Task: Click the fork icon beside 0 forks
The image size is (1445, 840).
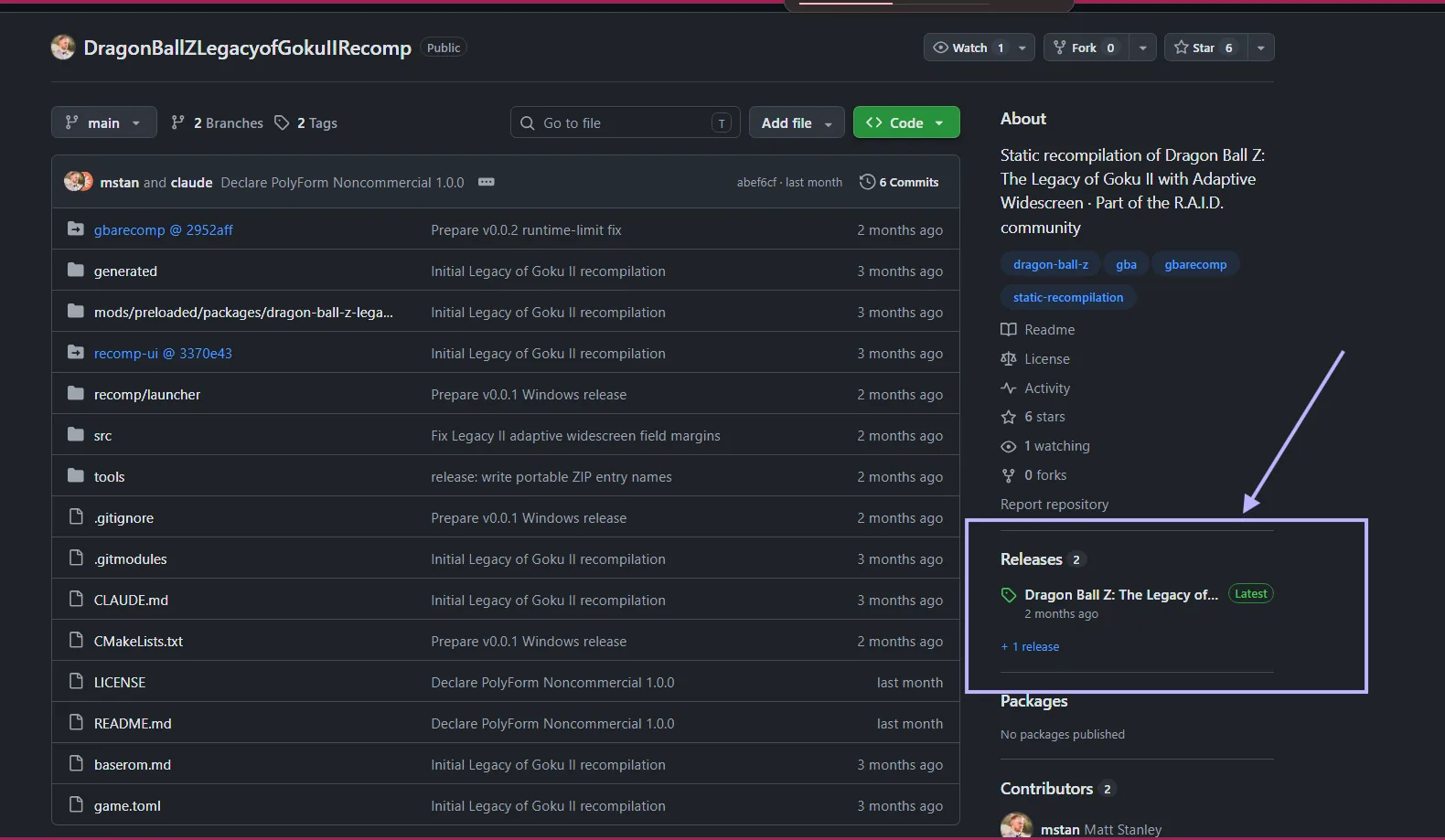Action: click(1009, 475)
